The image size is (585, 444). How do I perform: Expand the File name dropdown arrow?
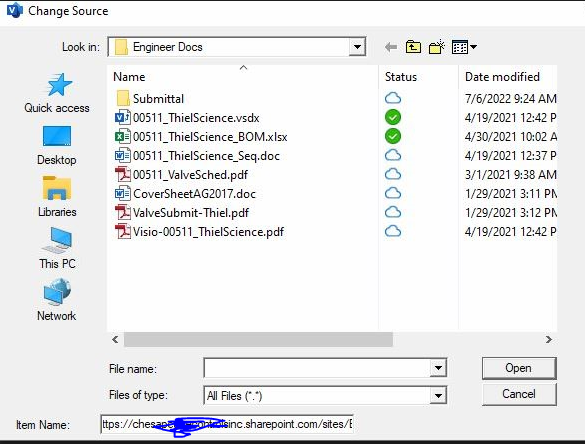click(438, 368)
